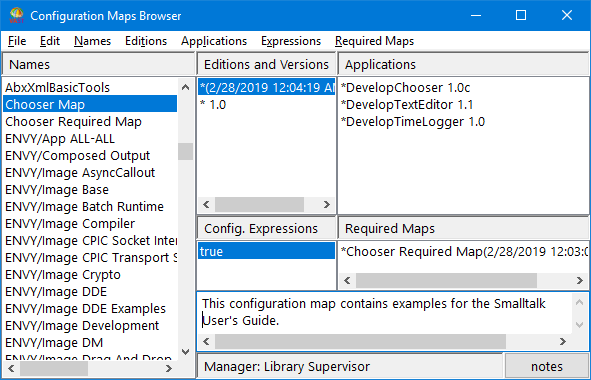
Task: Click the Editions and Versions header
Action: 266,64
